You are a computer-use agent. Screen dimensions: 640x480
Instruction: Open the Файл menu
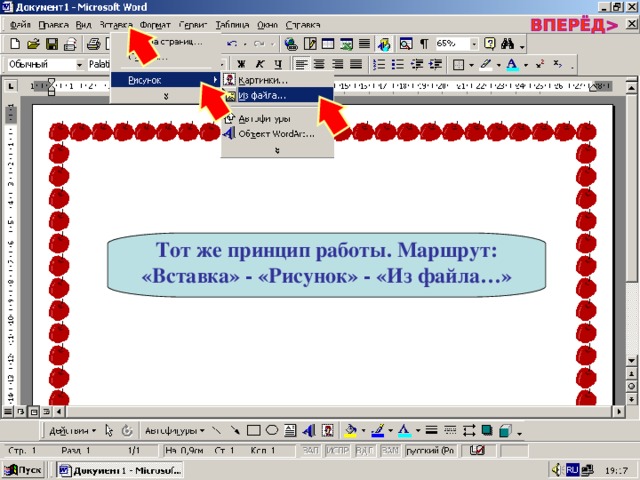tap(20, 25)
